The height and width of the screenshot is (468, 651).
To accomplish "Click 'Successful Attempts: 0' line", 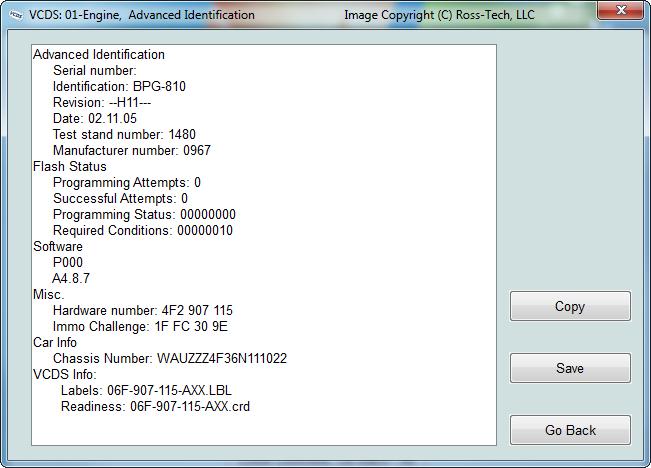I will [120, 198].
